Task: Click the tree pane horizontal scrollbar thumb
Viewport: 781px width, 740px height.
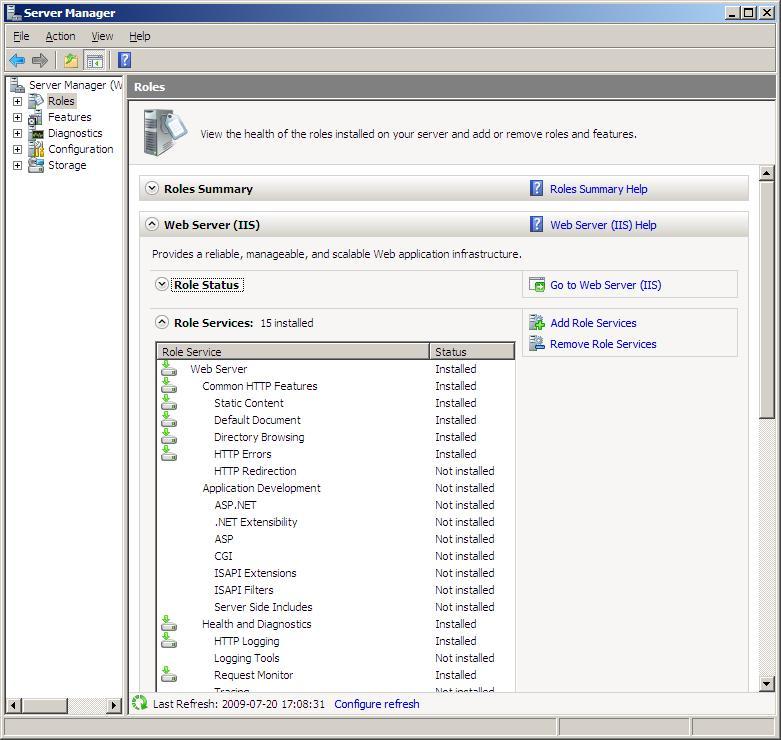Action: point(45,705)
